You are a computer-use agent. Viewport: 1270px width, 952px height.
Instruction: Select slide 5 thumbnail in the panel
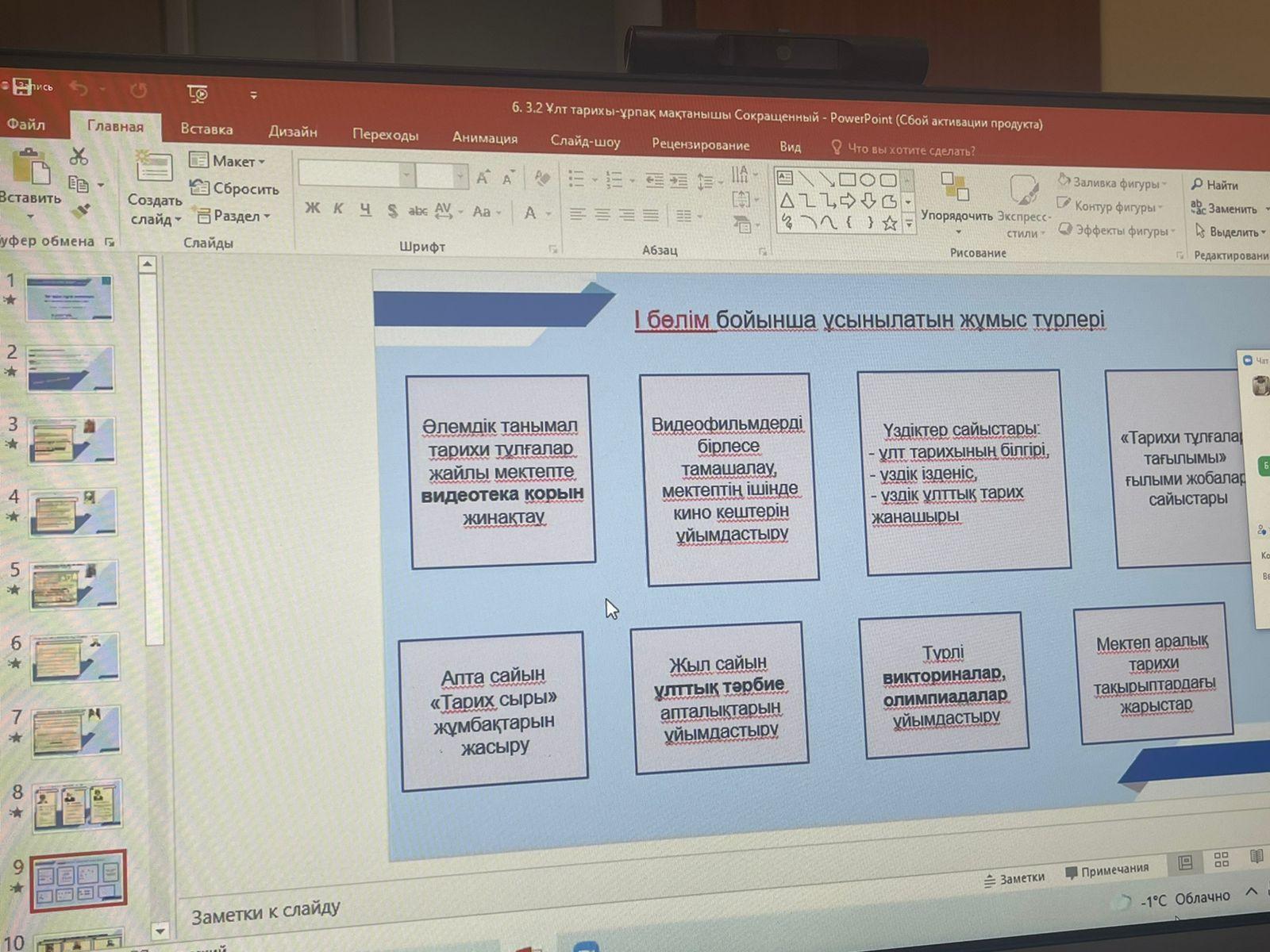click(x=74, y=584)
